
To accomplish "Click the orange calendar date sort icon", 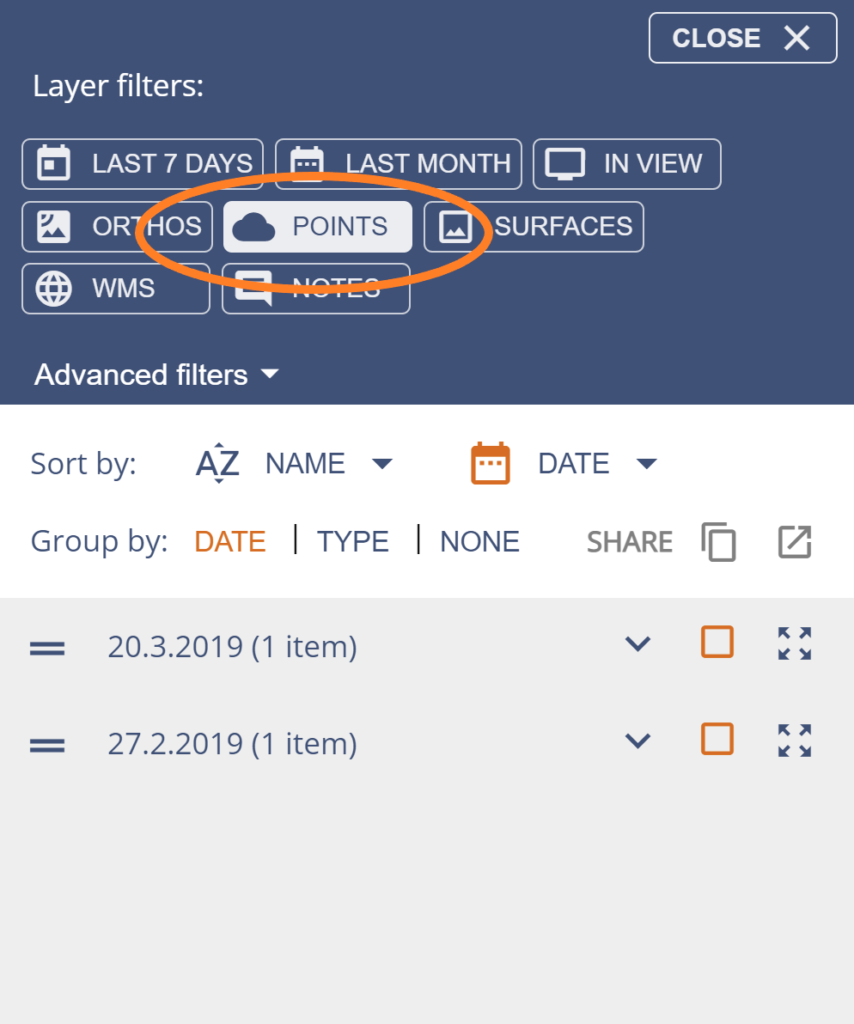I will click(490, 463).
